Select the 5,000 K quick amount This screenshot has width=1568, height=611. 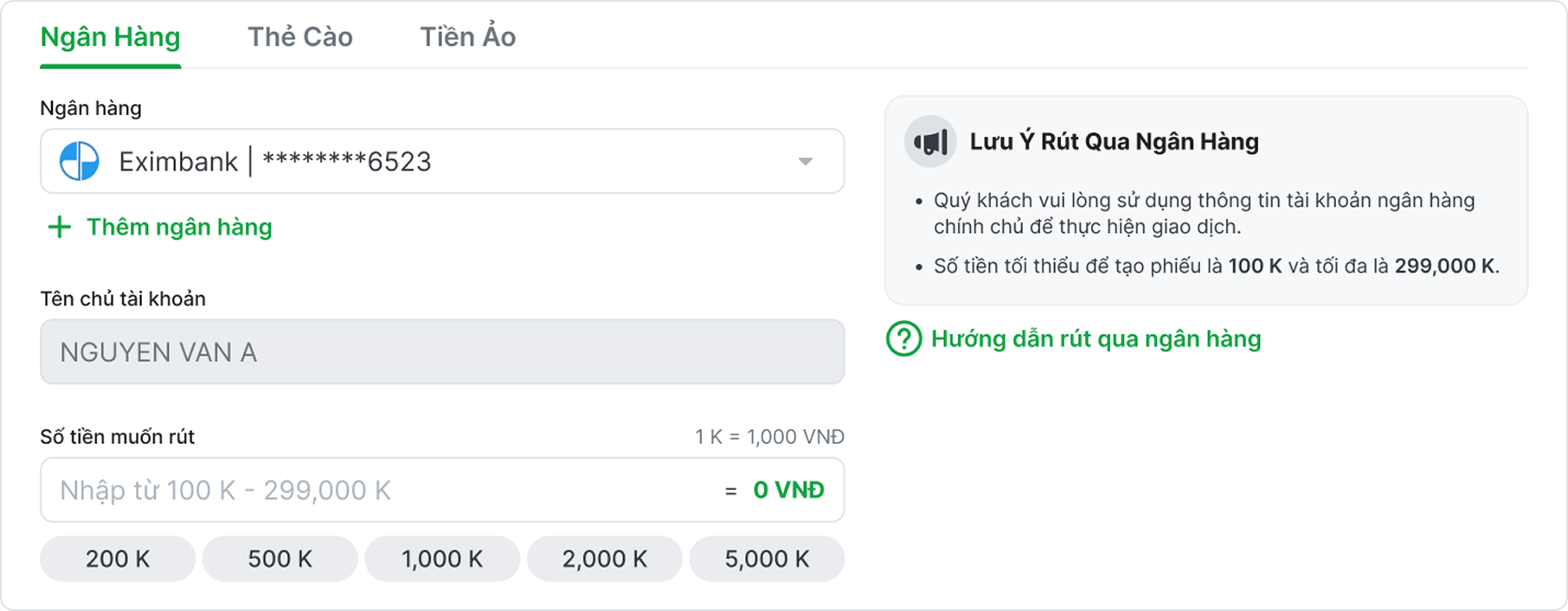tap(767, 559)
